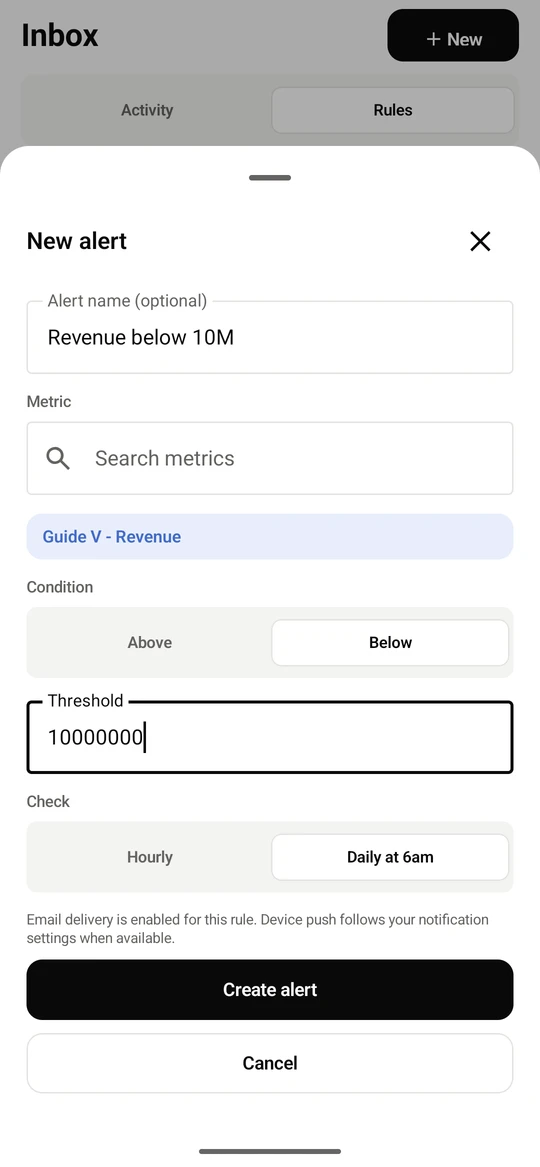Click the Condition label
The image size is (540, 1167).
(x=60, y=587)
